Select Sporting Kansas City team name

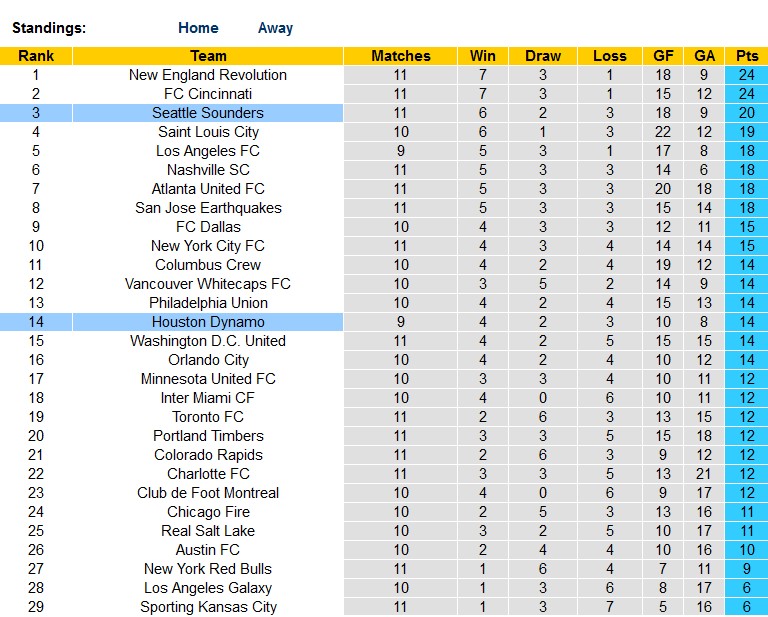208,607
